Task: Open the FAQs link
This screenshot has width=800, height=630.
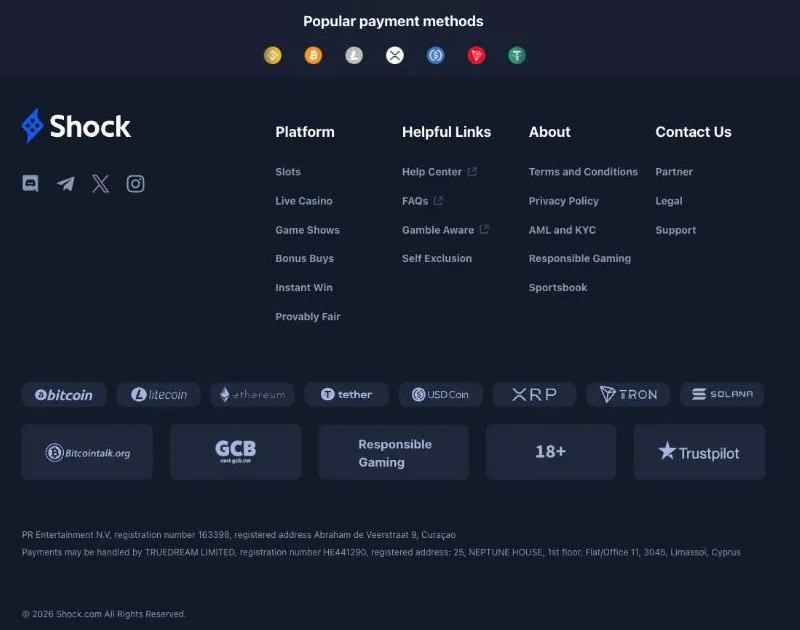Action: pos(415,201)
